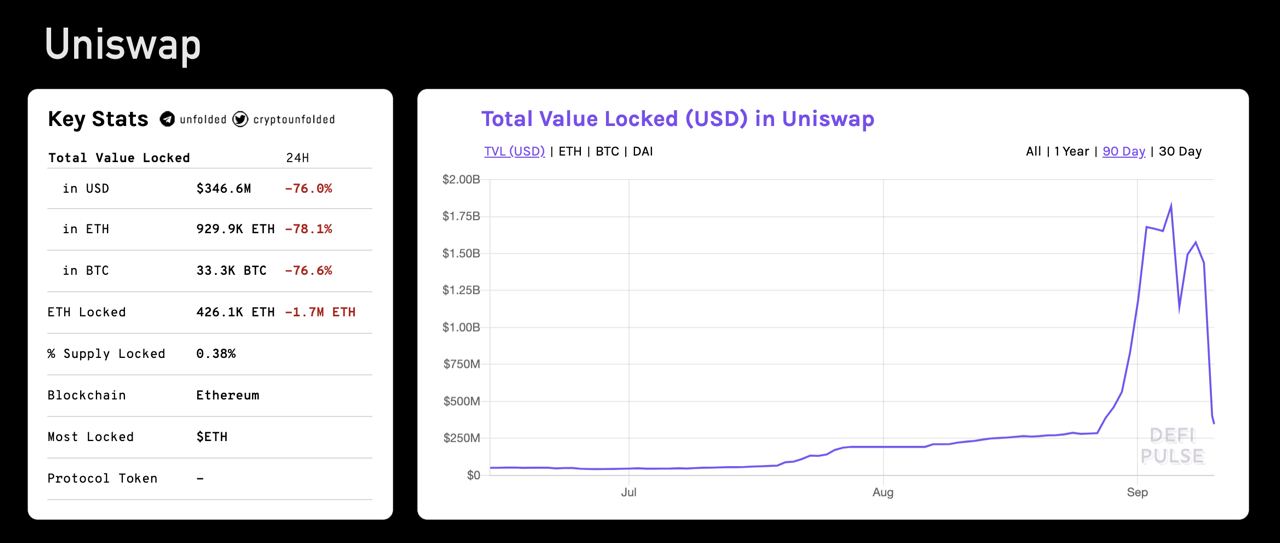Image resolution: width=1280 pixels, height=543 pixels.
Task: Select the TVL (USD) chart tab
Action: [x=514, y=152]
